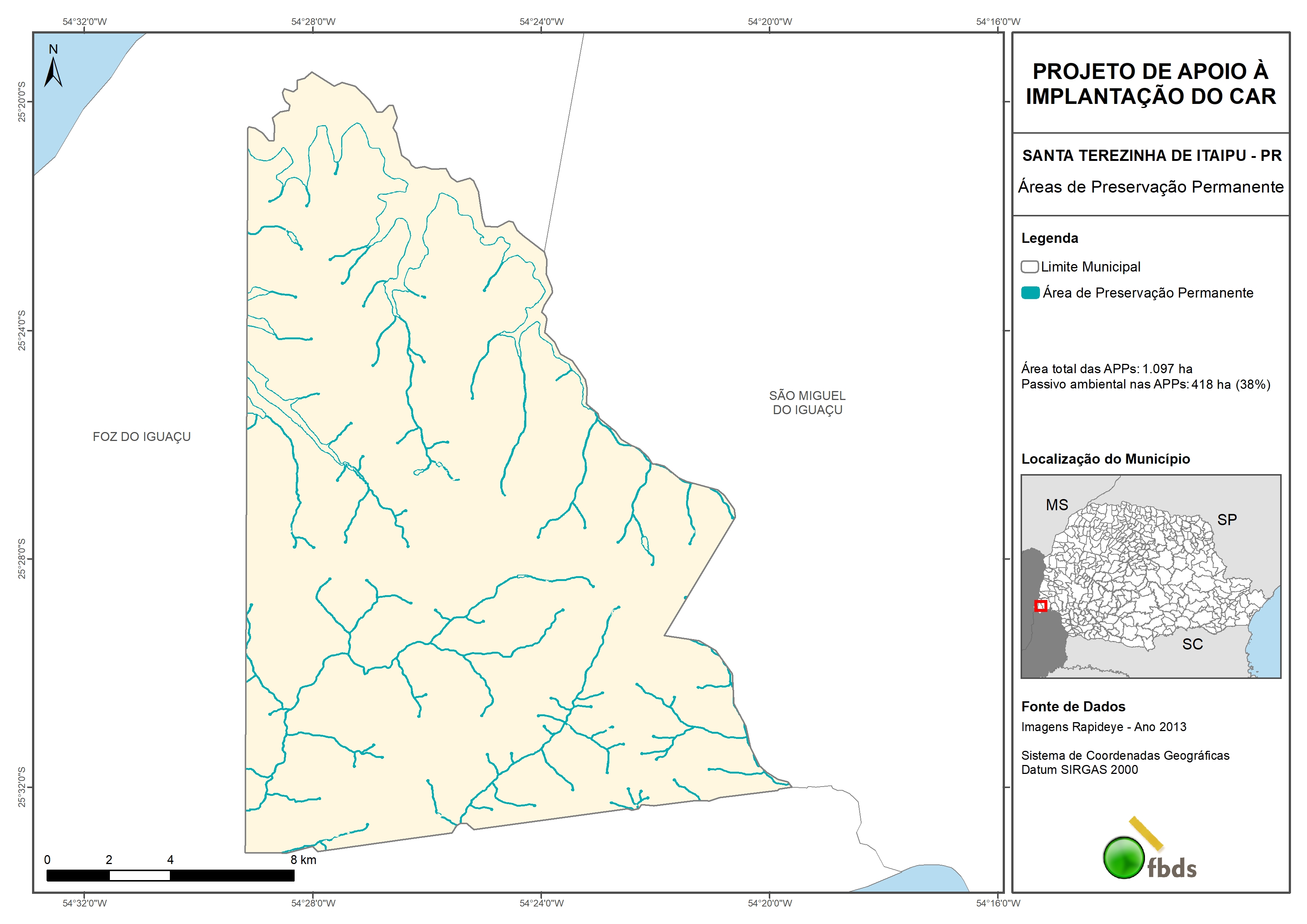1307x924 pixels.
Task: Click the SP label on inset map
Action: 1227,520
